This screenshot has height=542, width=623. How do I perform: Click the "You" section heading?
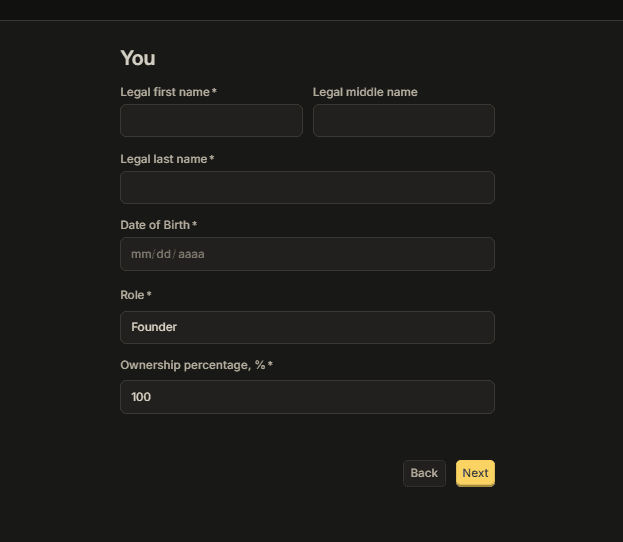pyautogui.click(x=138, y=58)
